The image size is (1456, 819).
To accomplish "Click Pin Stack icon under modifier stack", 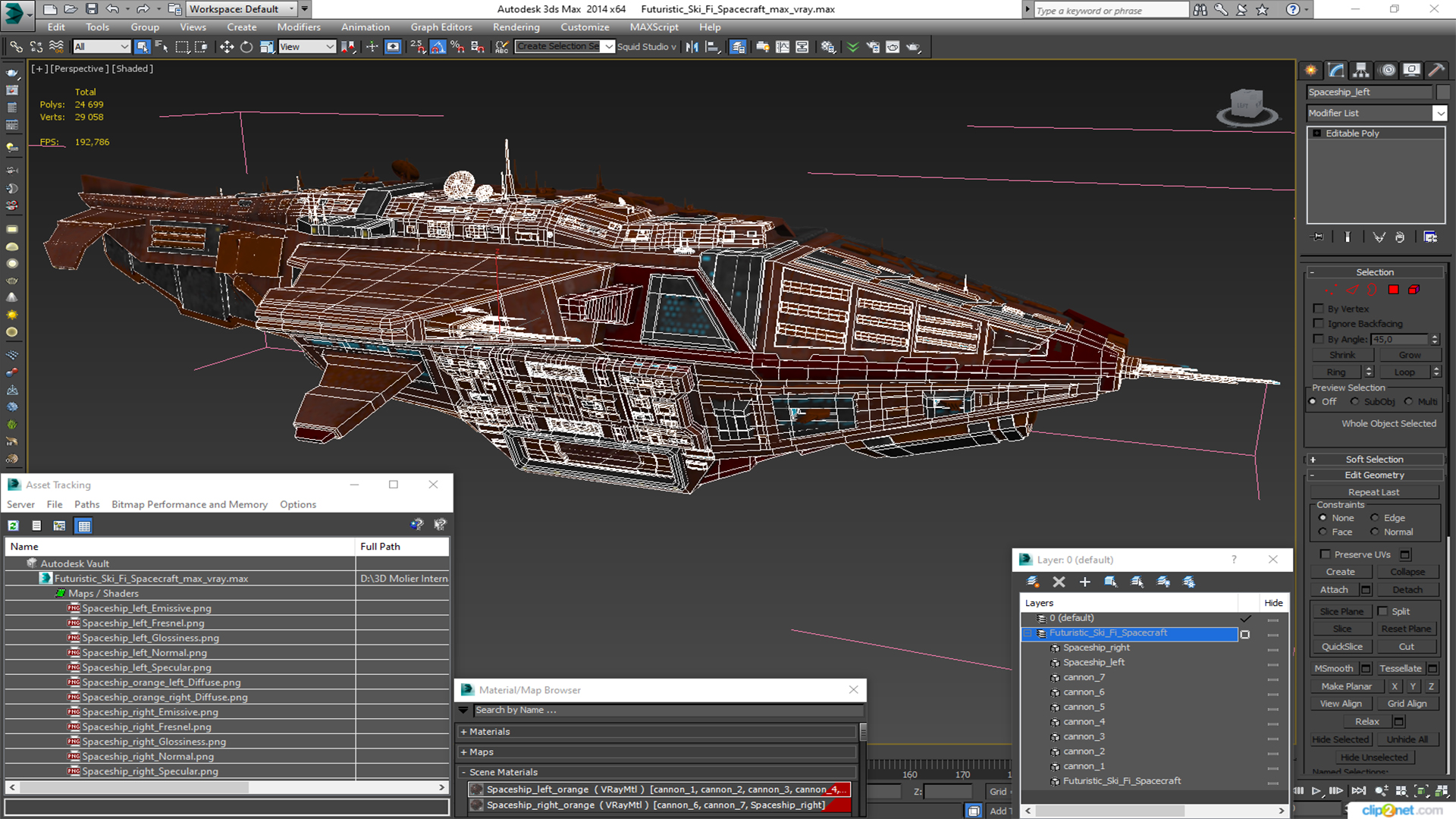I will [x=1318, y=237].
